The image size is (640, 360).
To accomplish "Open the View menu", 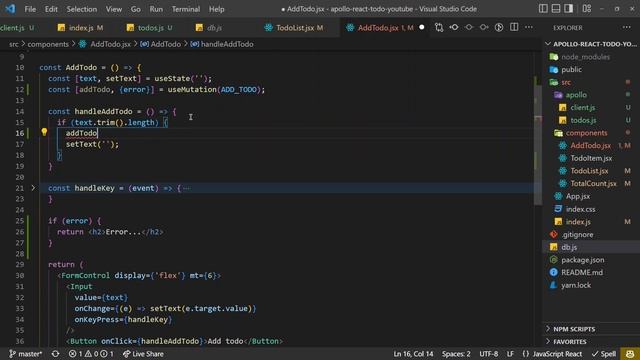I will pyautogui.click(x=114, y=9).
